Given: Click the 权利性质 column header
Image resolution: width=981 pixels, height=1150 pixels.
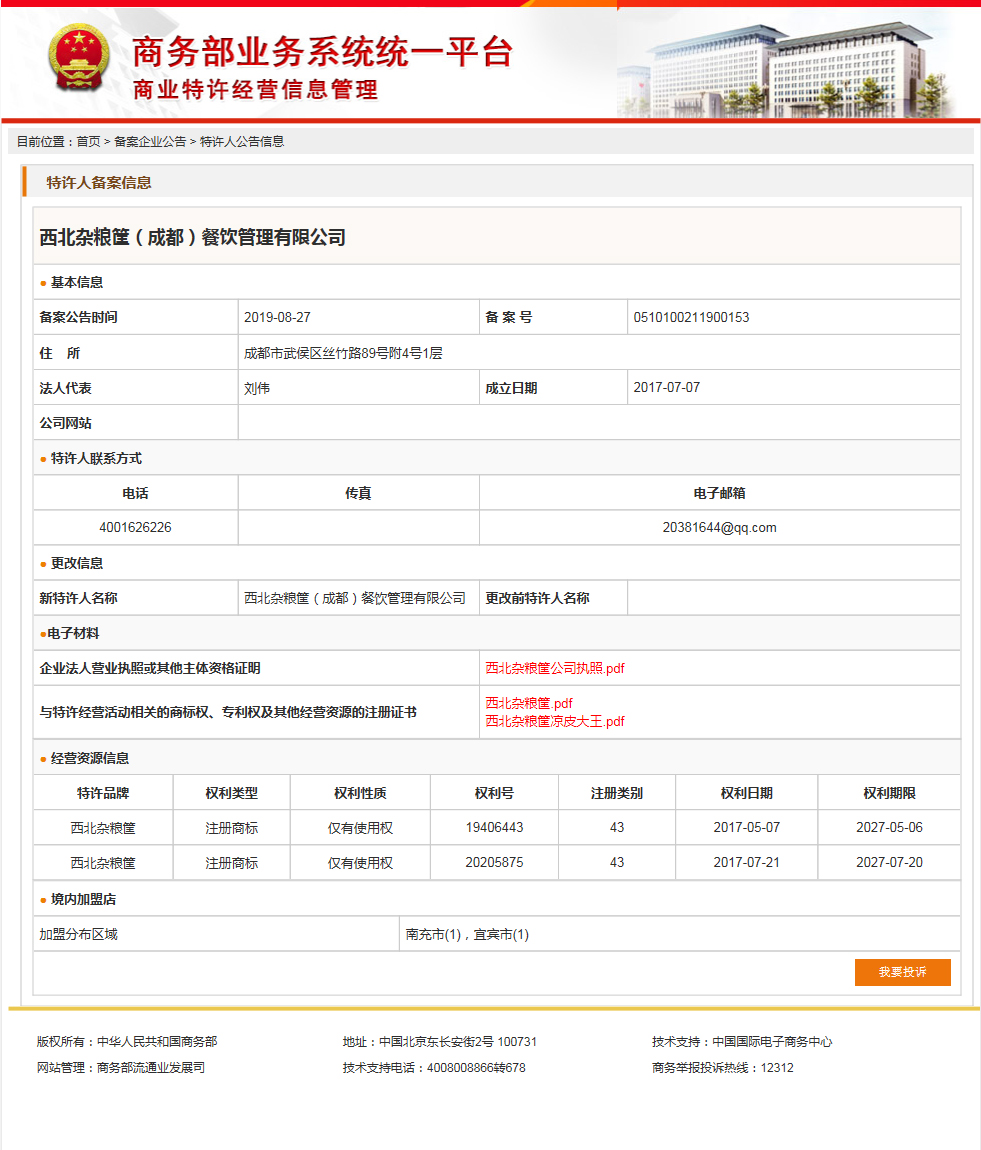Looking at the screenshot, I should point(360,793).
